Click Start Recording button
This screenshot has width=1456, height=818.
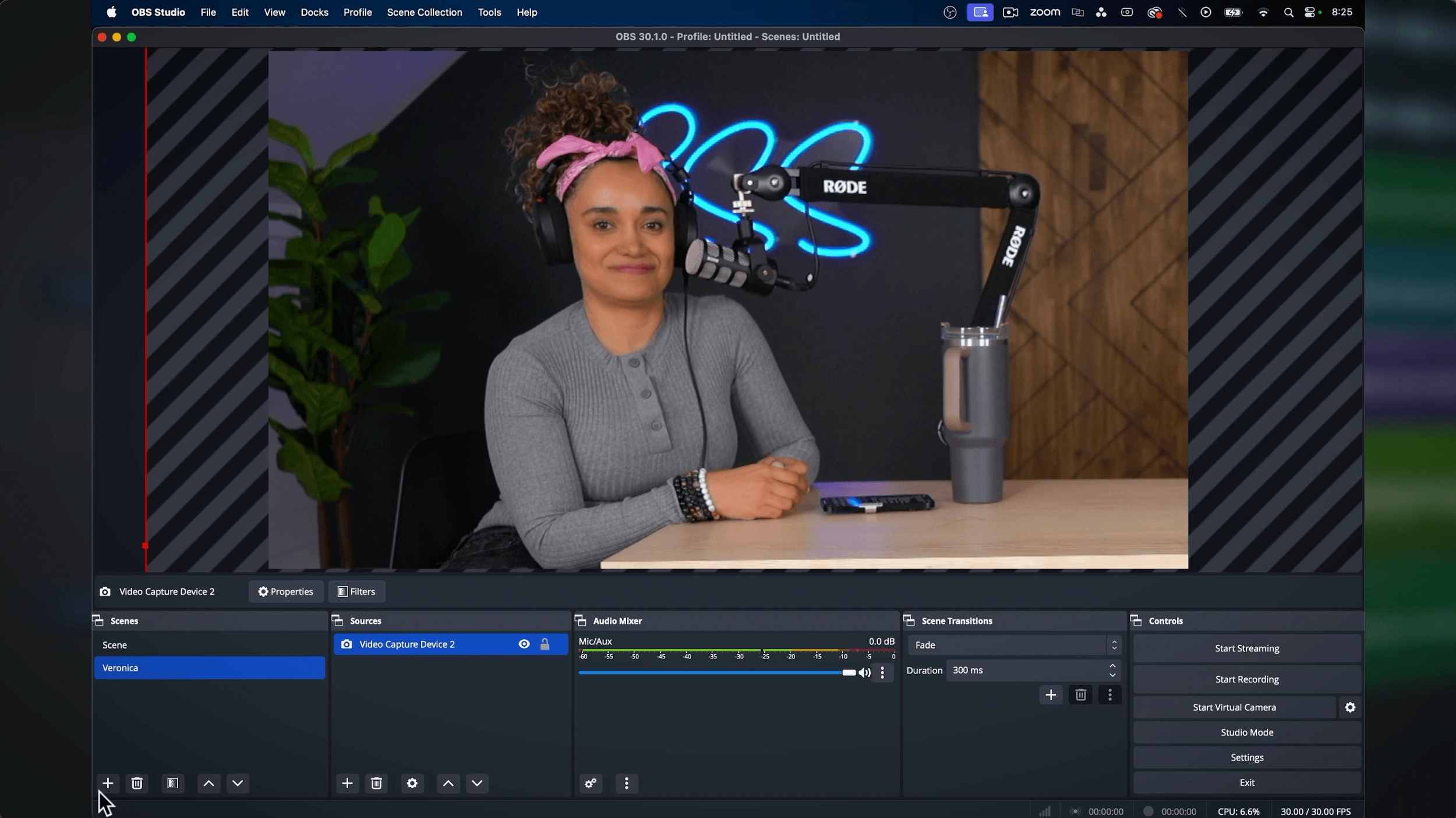pyautogui.click(x=1246, y=679)
